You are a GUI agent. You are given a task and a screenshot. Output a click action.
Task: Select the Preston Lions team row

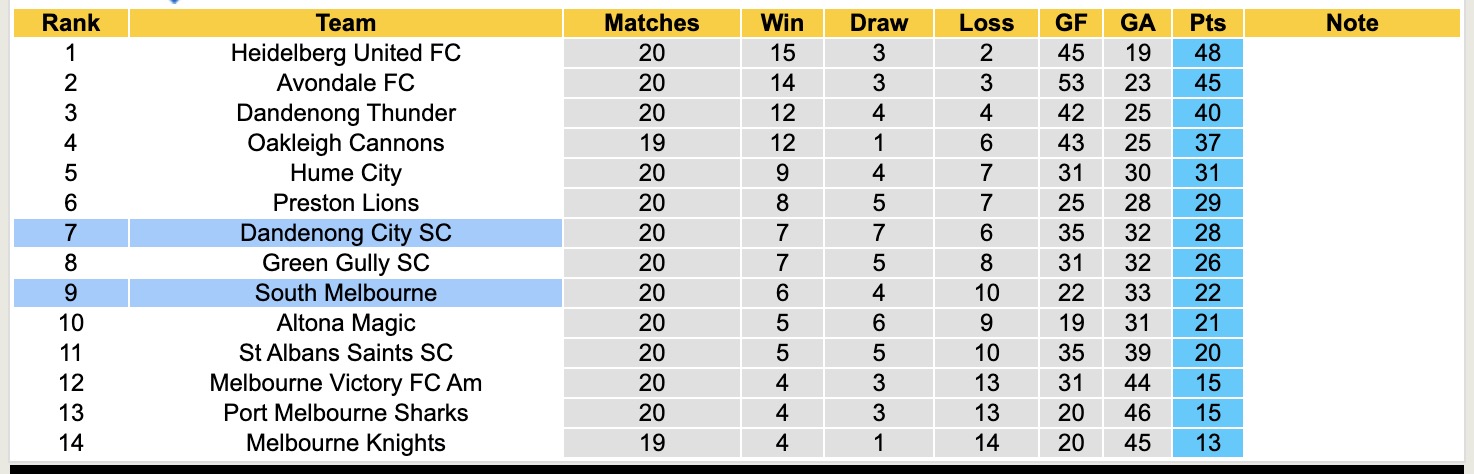click(x=345, y=203)
